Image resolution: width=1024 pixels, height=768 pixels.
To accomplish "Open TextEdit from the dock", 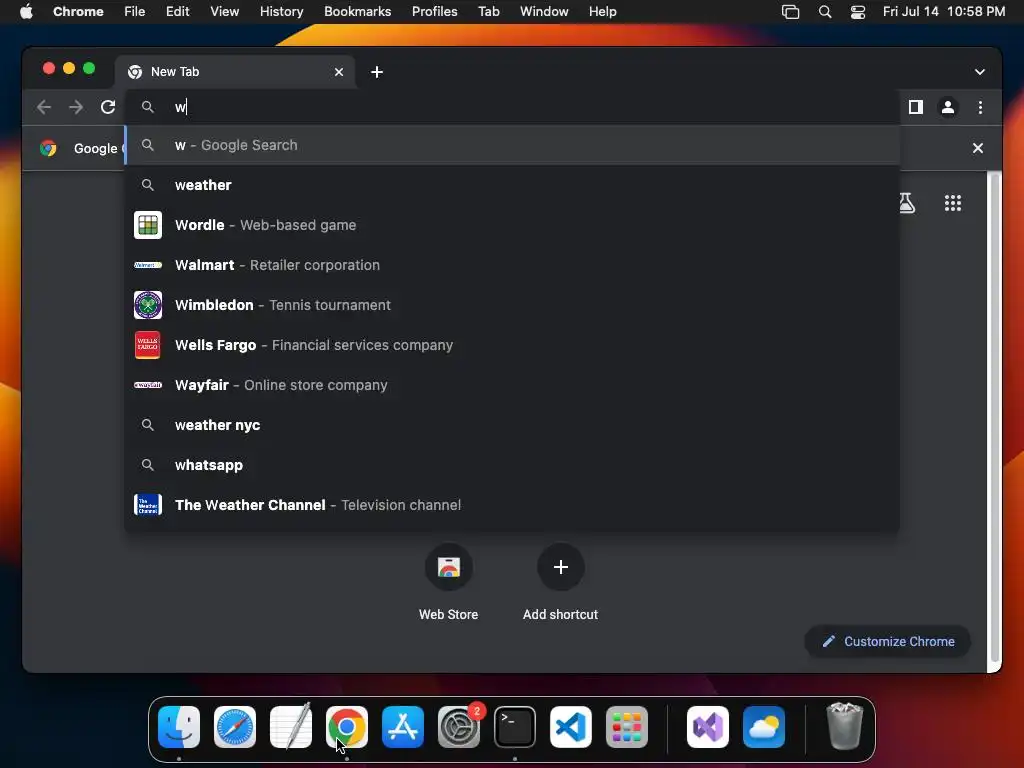I will tap(291, 727).
